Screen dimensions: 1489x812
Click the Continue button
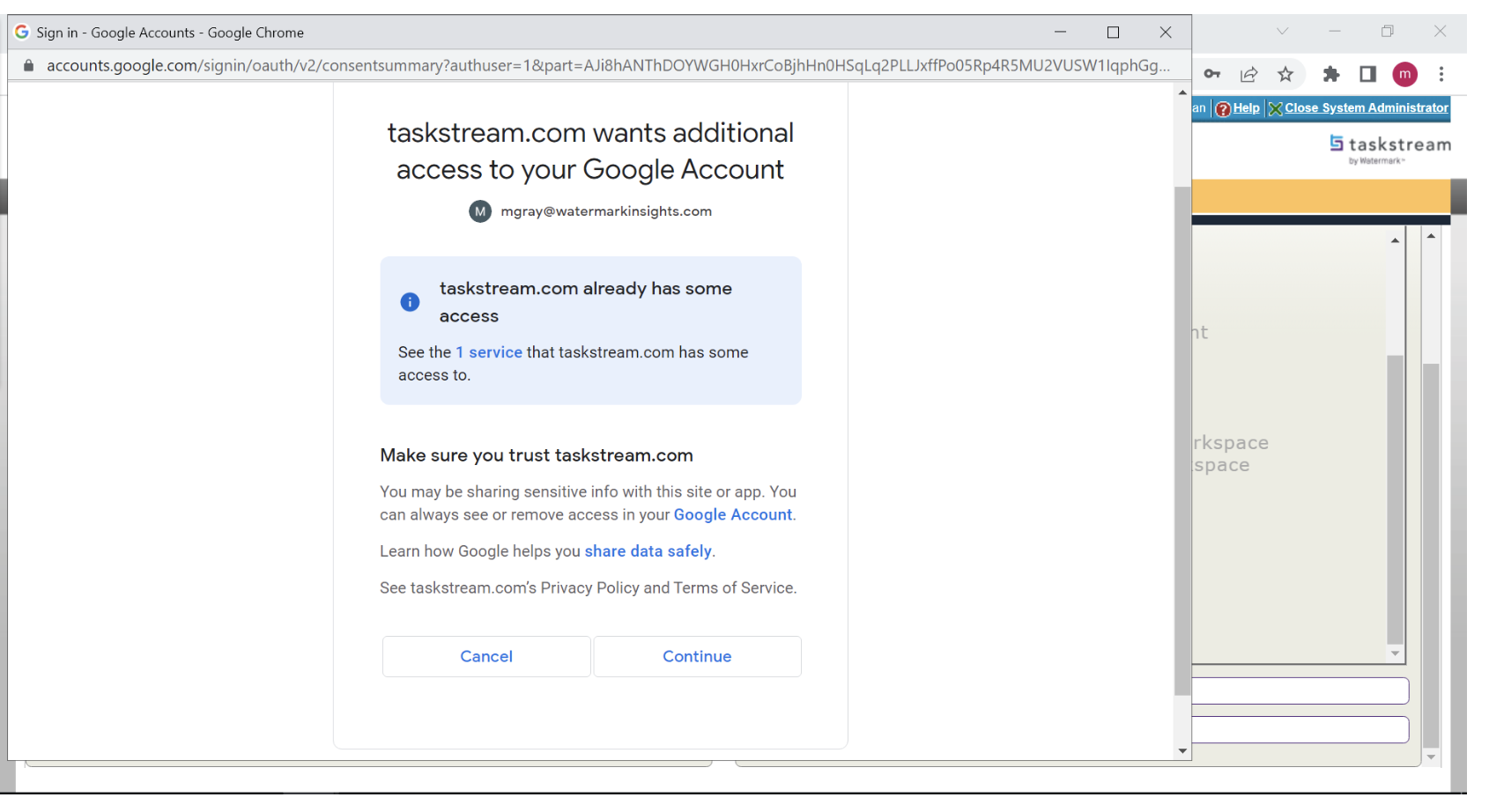(697, 656)
